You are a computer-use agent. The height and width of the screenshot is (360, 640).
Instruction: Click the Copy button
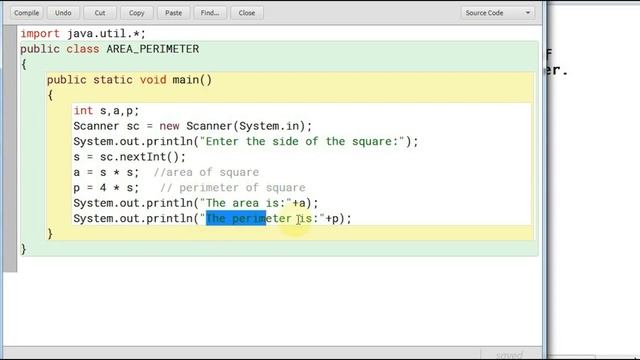136,13
